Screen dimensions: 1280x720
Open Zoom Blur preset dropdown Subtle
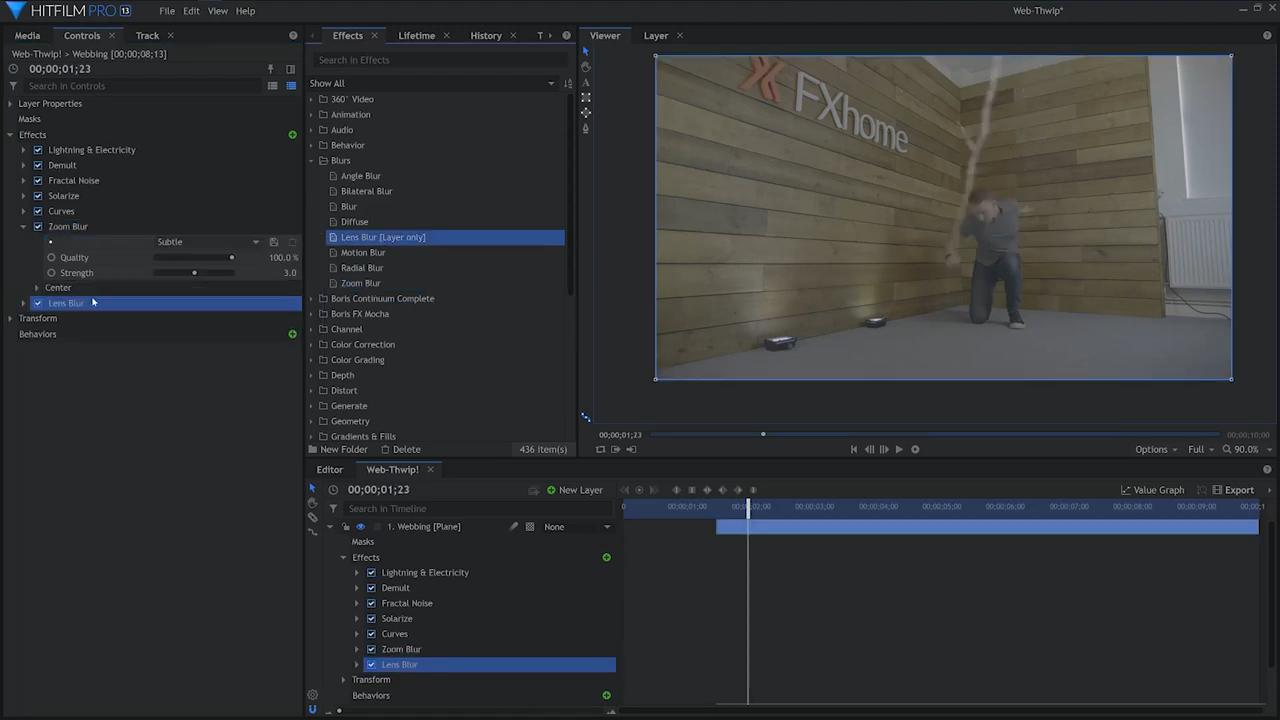pos(208,242)
